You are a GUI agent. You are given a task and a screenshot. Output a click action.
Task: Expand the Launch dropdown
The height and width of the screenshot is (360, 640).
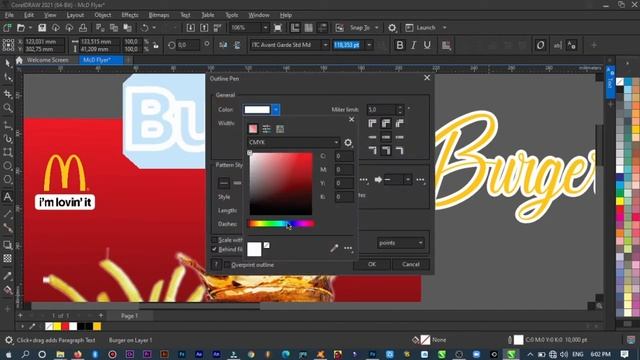444,28
